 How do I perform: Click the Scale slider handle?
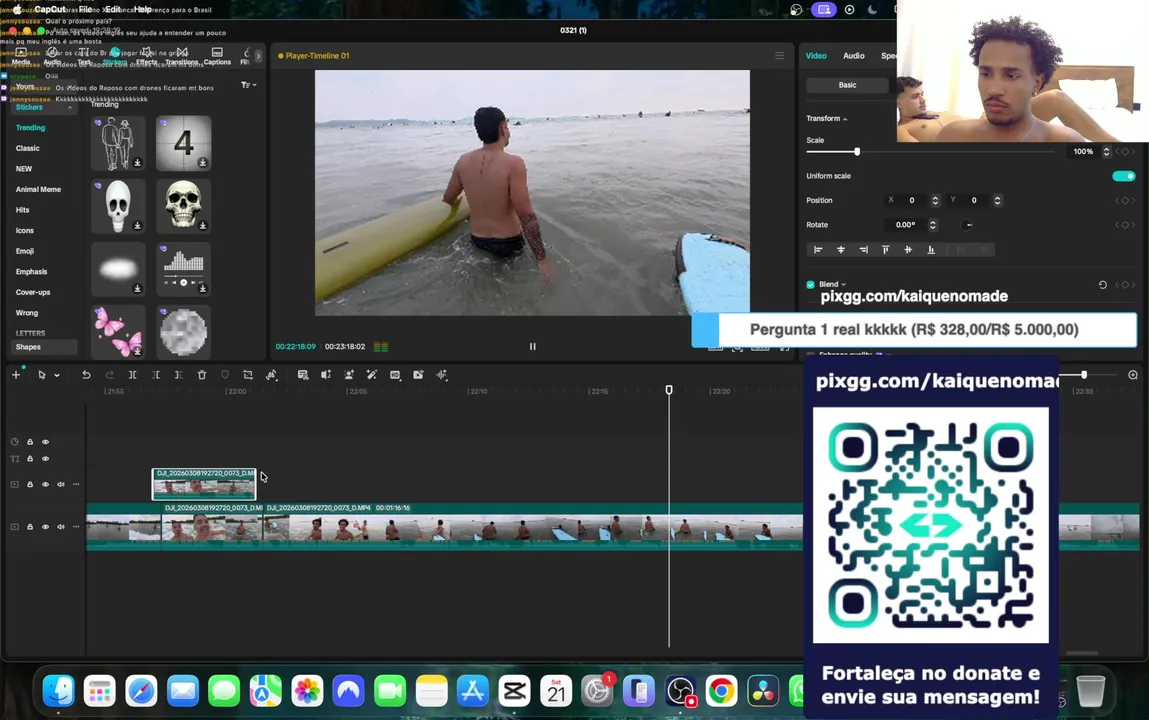click(x=857, y=152)
